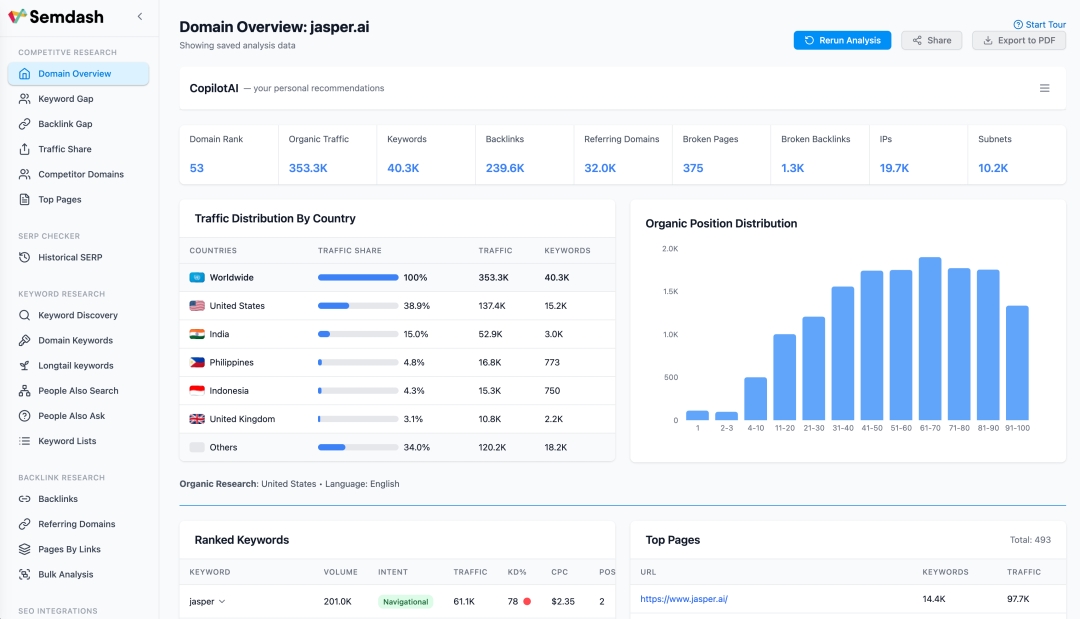This screenshot has width=1080, height=619.
Task: Click Export to PDF button
Action: [x=1019, y=41]
